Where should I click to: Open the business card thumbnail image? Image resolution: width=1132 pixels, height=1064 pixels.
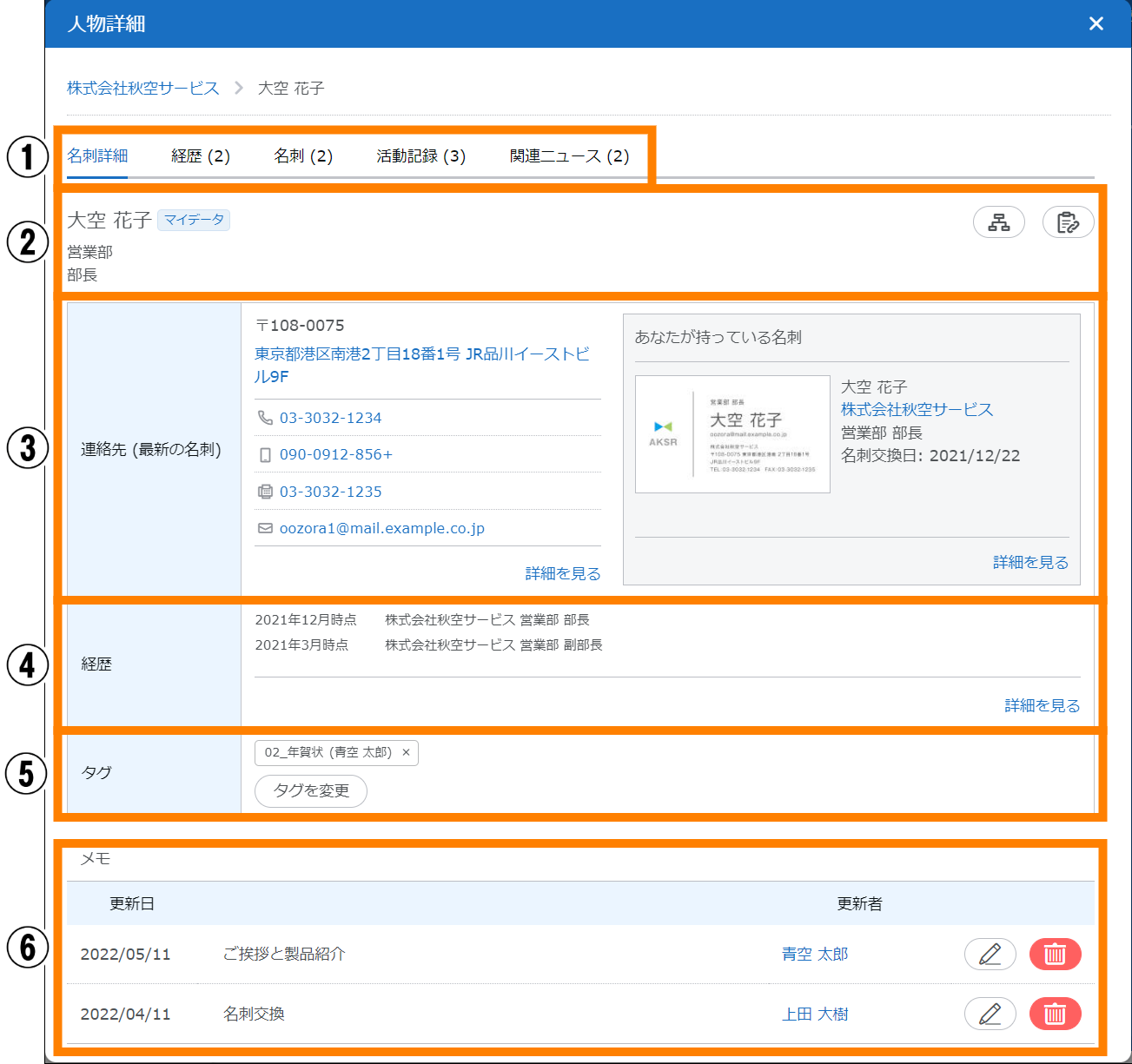[x=732, y=434]
